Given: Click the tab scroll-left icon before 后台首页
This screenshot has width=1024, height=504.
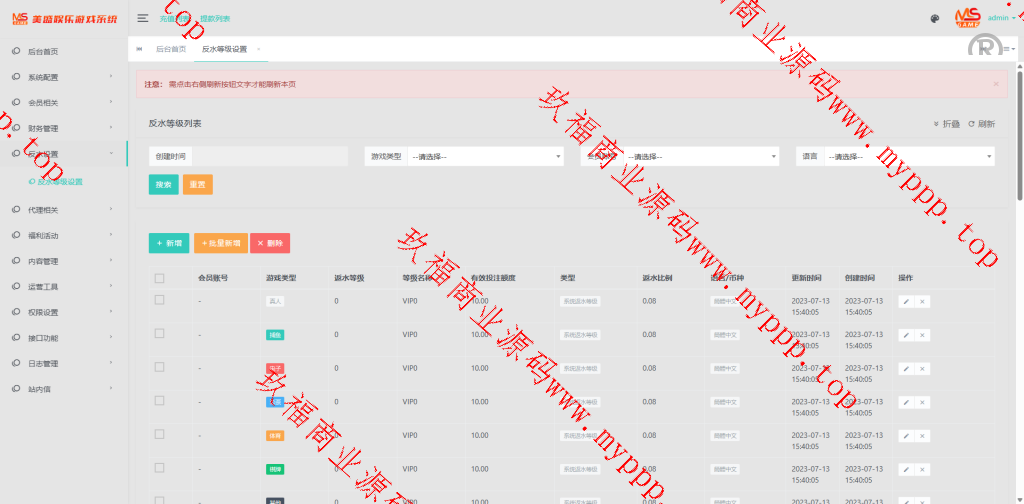Looking at the screenshot, I should pos(139,49).
